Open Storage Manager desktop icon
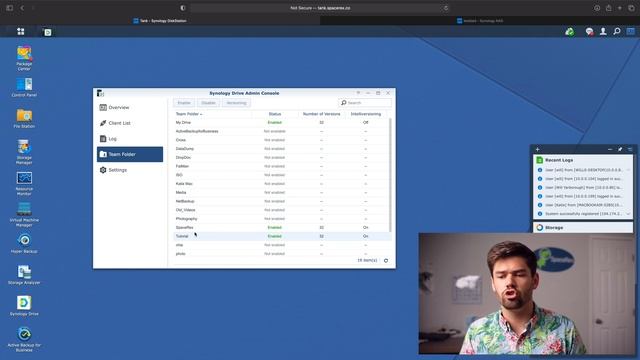 pos(24,152)
